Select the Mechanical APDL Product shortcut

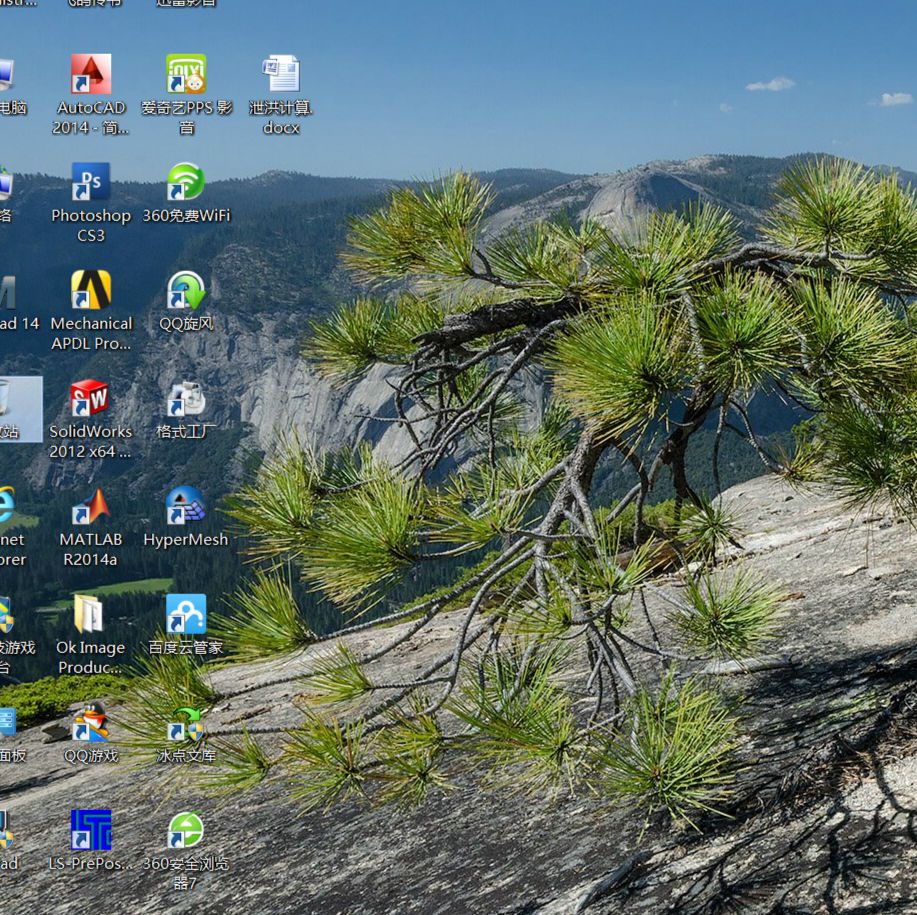[91, 289]
